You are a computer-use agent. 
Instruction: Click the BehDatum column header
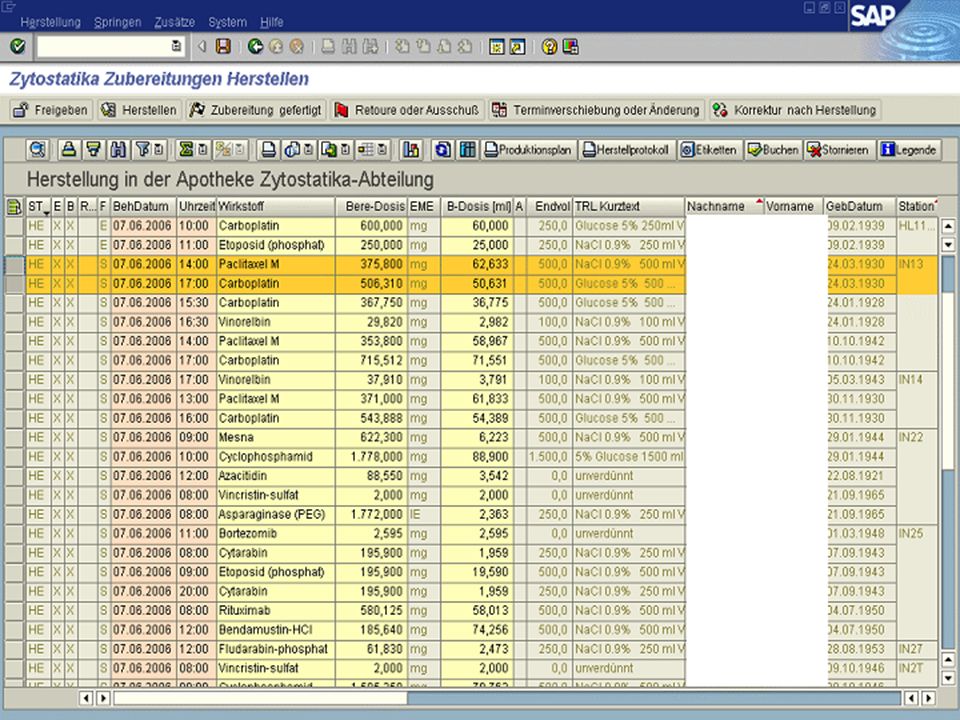click(x=143, y=206)
